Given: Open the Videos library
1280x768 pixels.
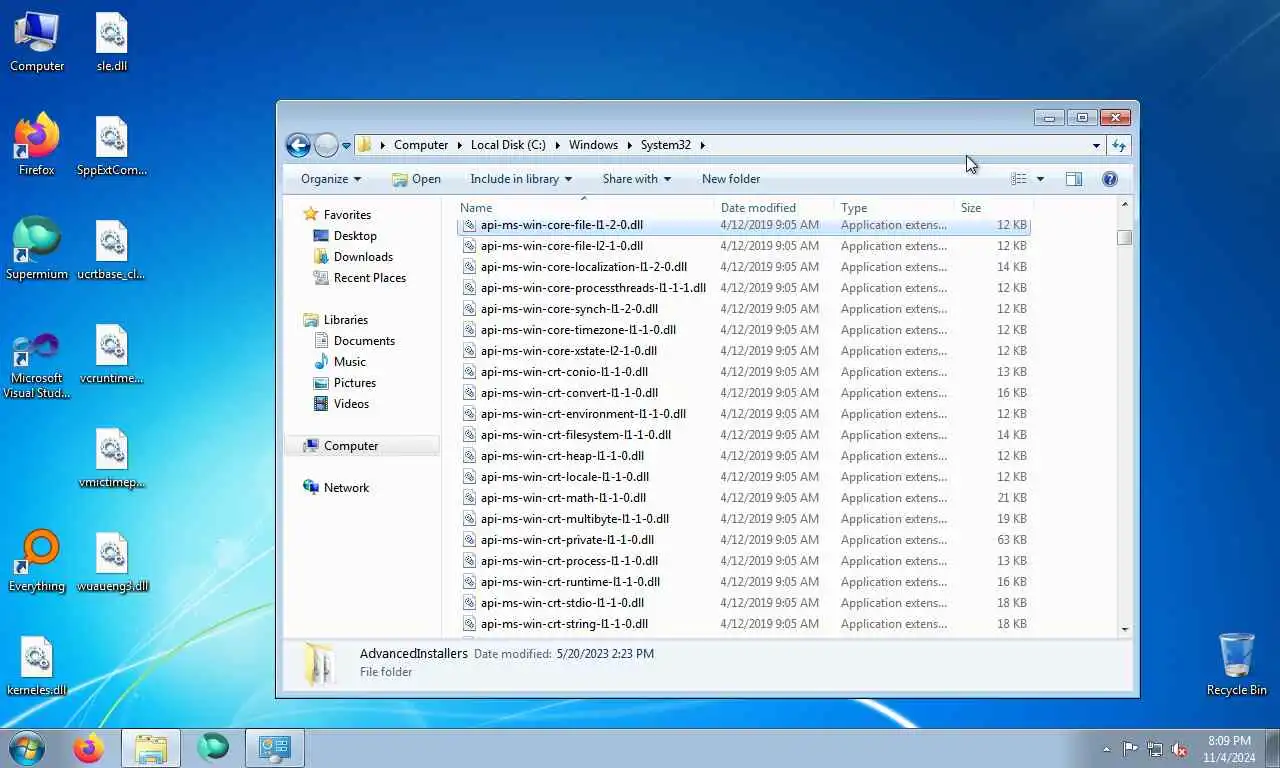Looking at the screenshot, I should (x=351, y=404).
